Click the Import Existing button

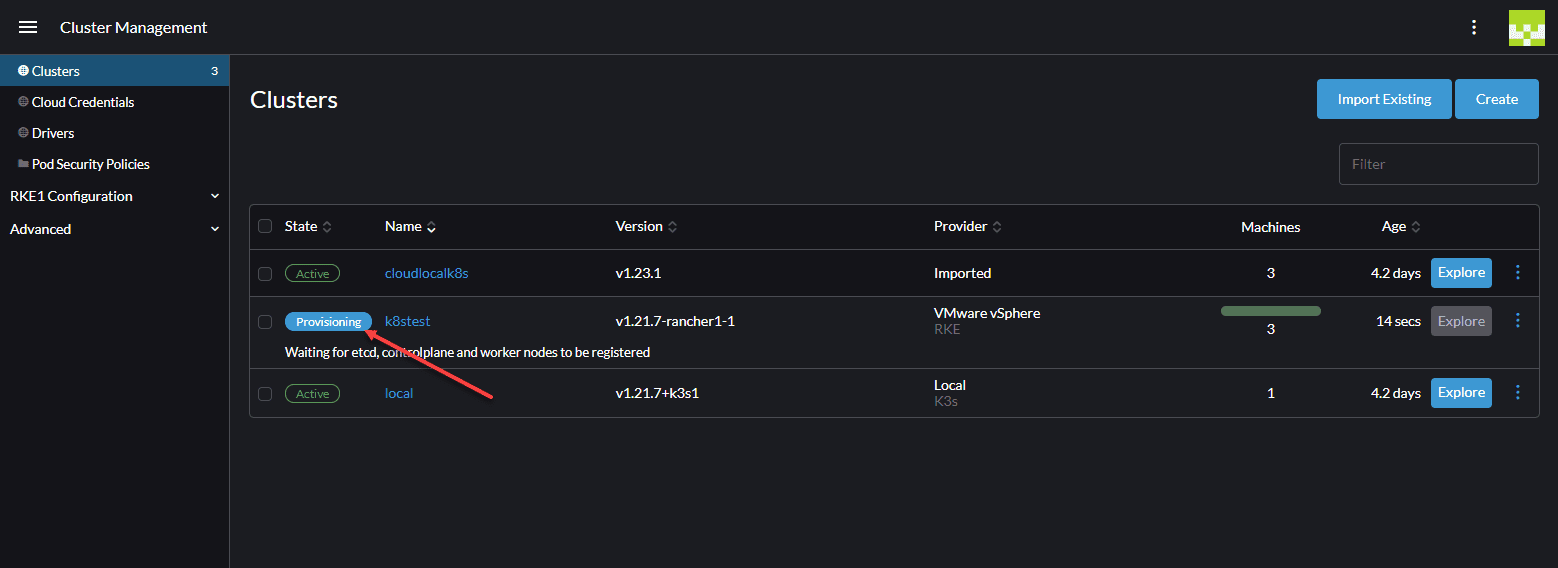1383,99
